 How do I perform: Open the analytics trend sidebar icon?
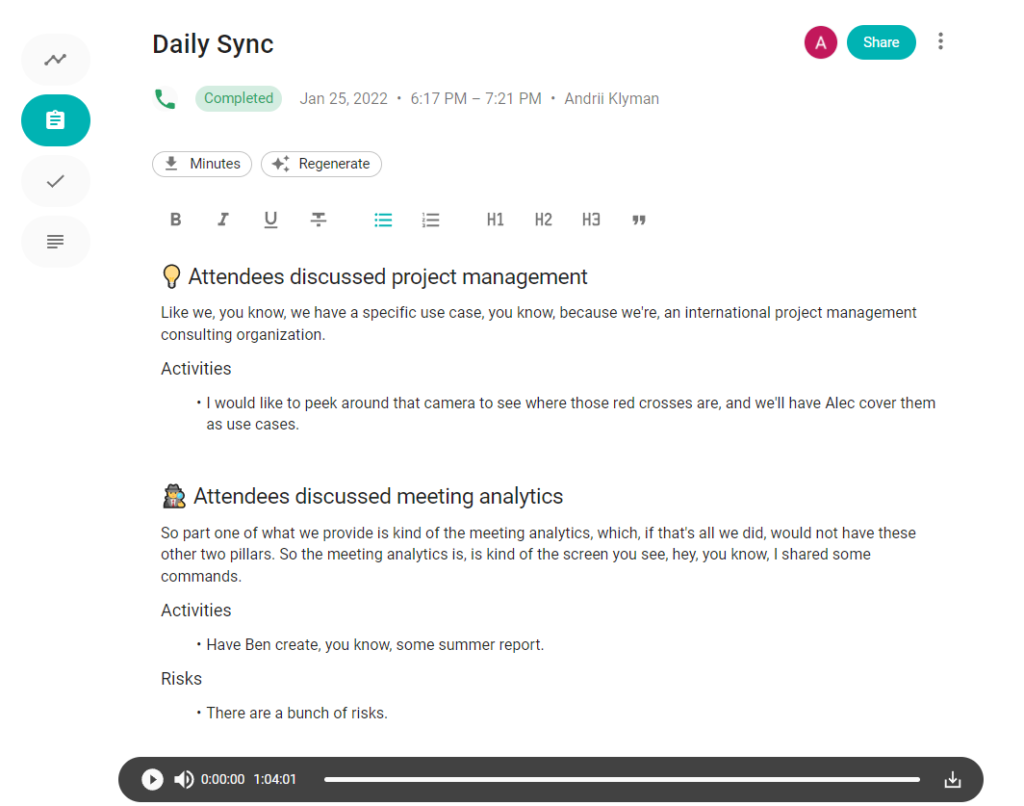[56, 59]
